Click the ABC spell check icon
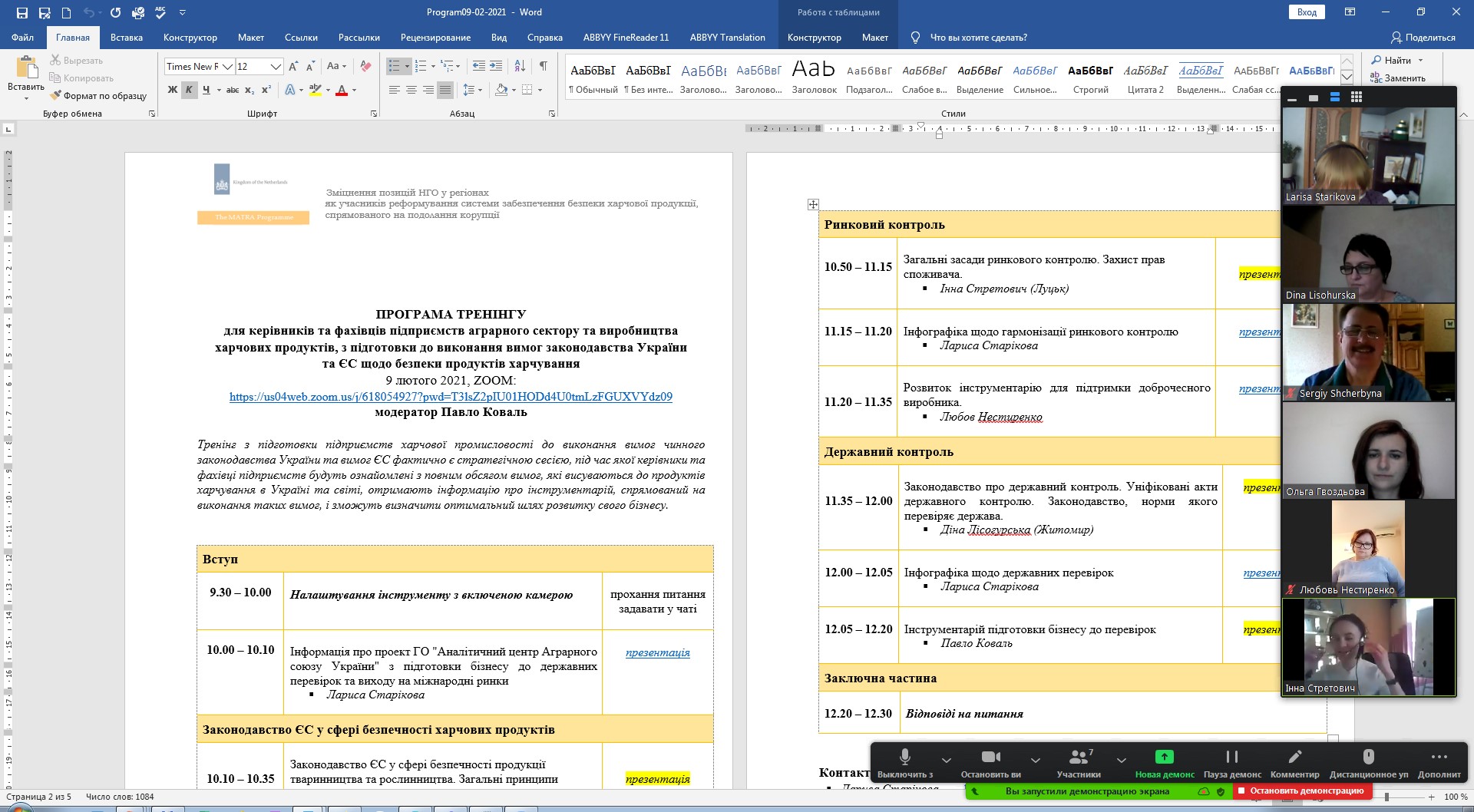This screenshot has height=812, width=1474. click(160, 12)
